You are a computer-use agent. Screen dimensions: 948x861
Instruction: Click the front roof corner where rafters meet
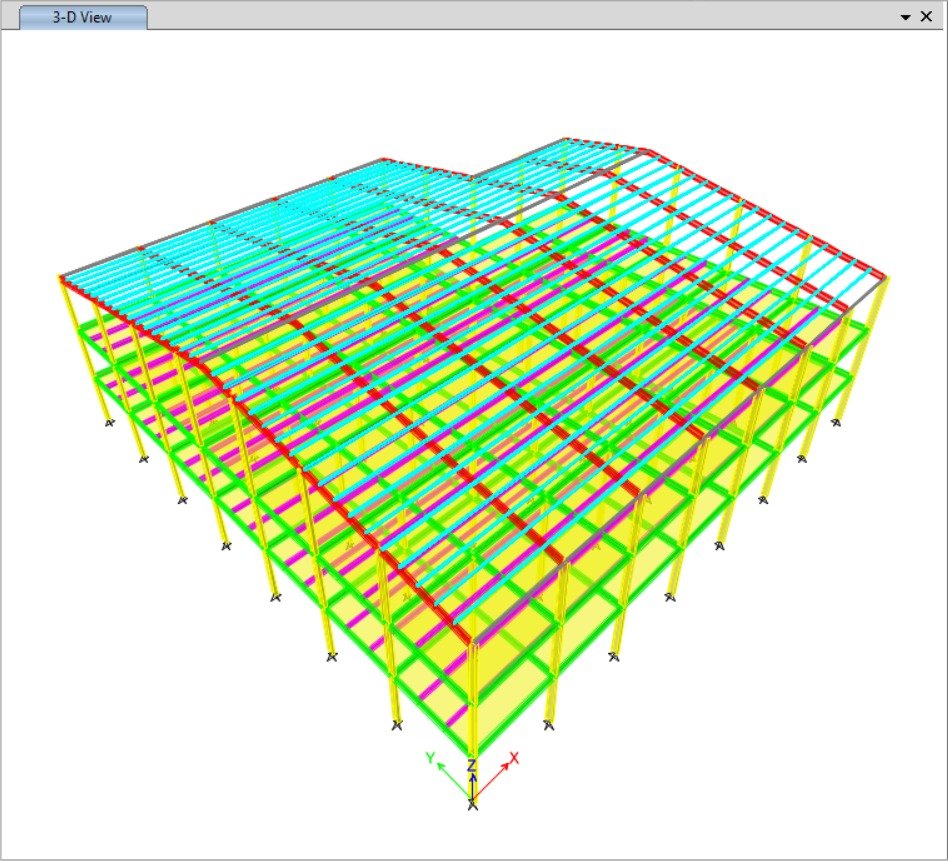click(473, 642)
